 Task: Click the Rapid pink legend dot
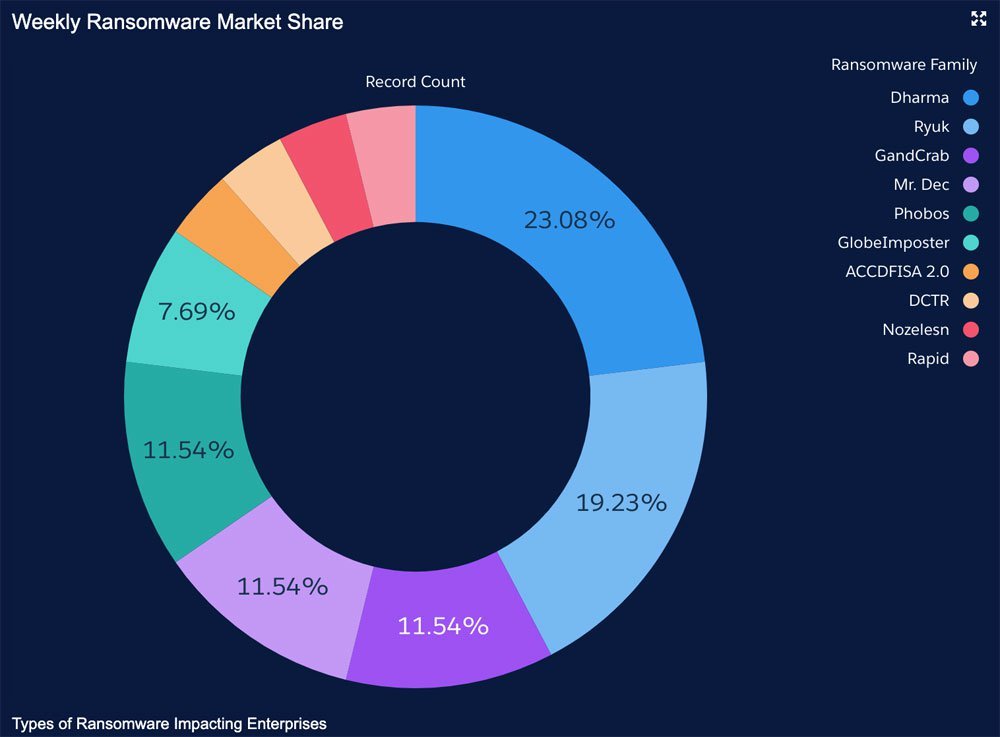(x=970, y=359)
